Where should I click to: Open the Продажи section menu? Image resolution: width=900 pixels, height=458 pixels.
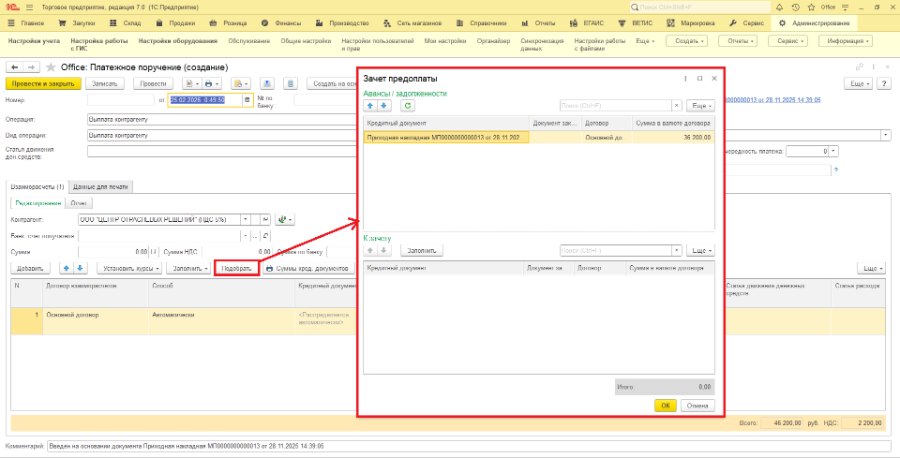click(176, 24)
